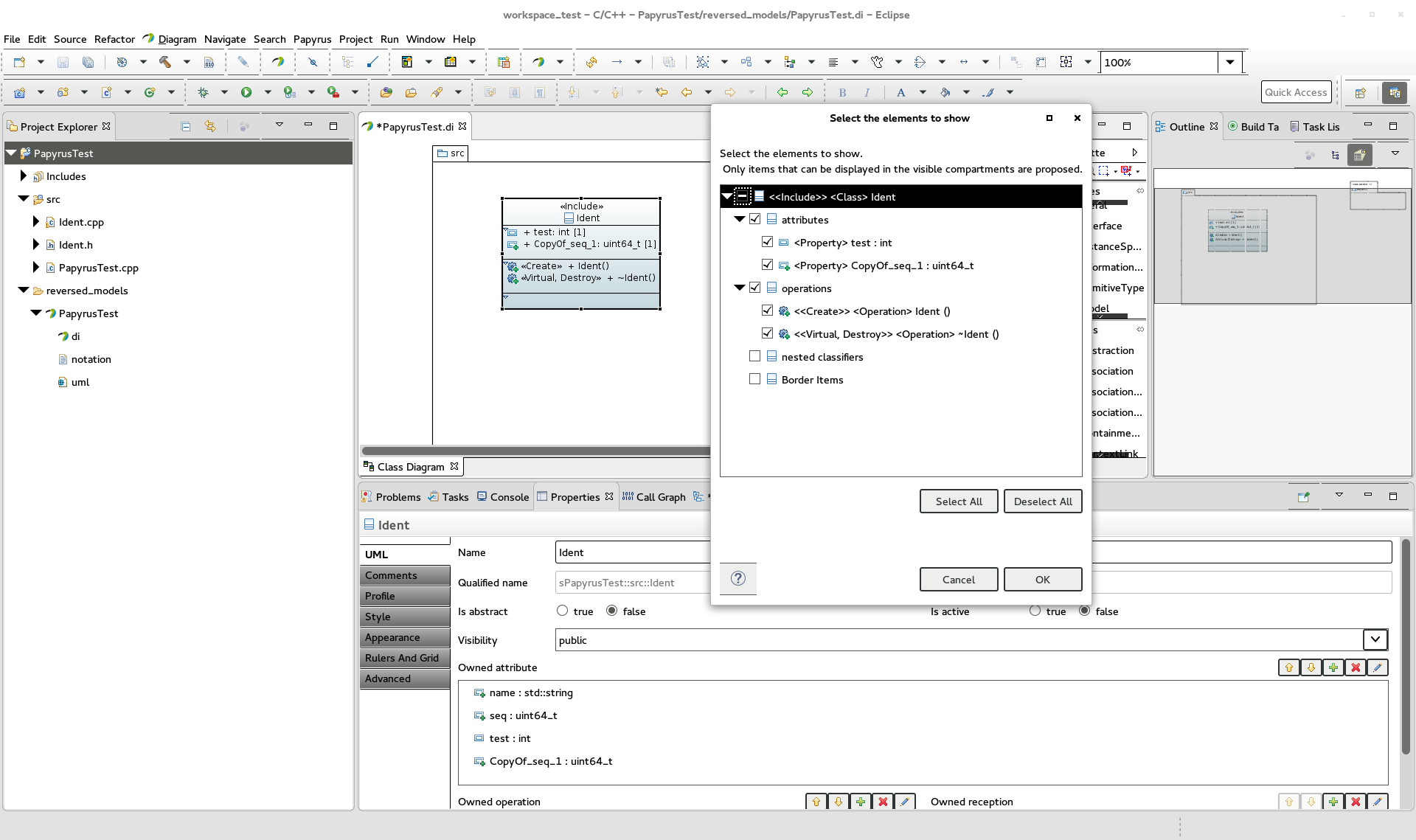Move owned attribute up with arrow icon
Screen dimensions: 1416x840
tap(1289, 667)
